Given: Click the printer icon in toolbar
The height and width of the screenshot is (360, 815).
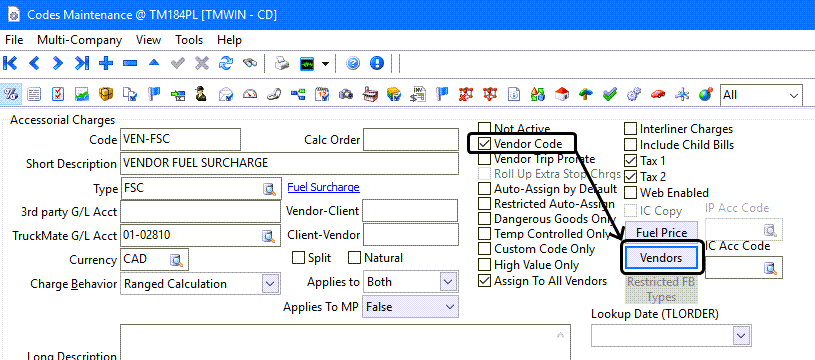Looking at the screenshot, I should click(x=282, y=63).
